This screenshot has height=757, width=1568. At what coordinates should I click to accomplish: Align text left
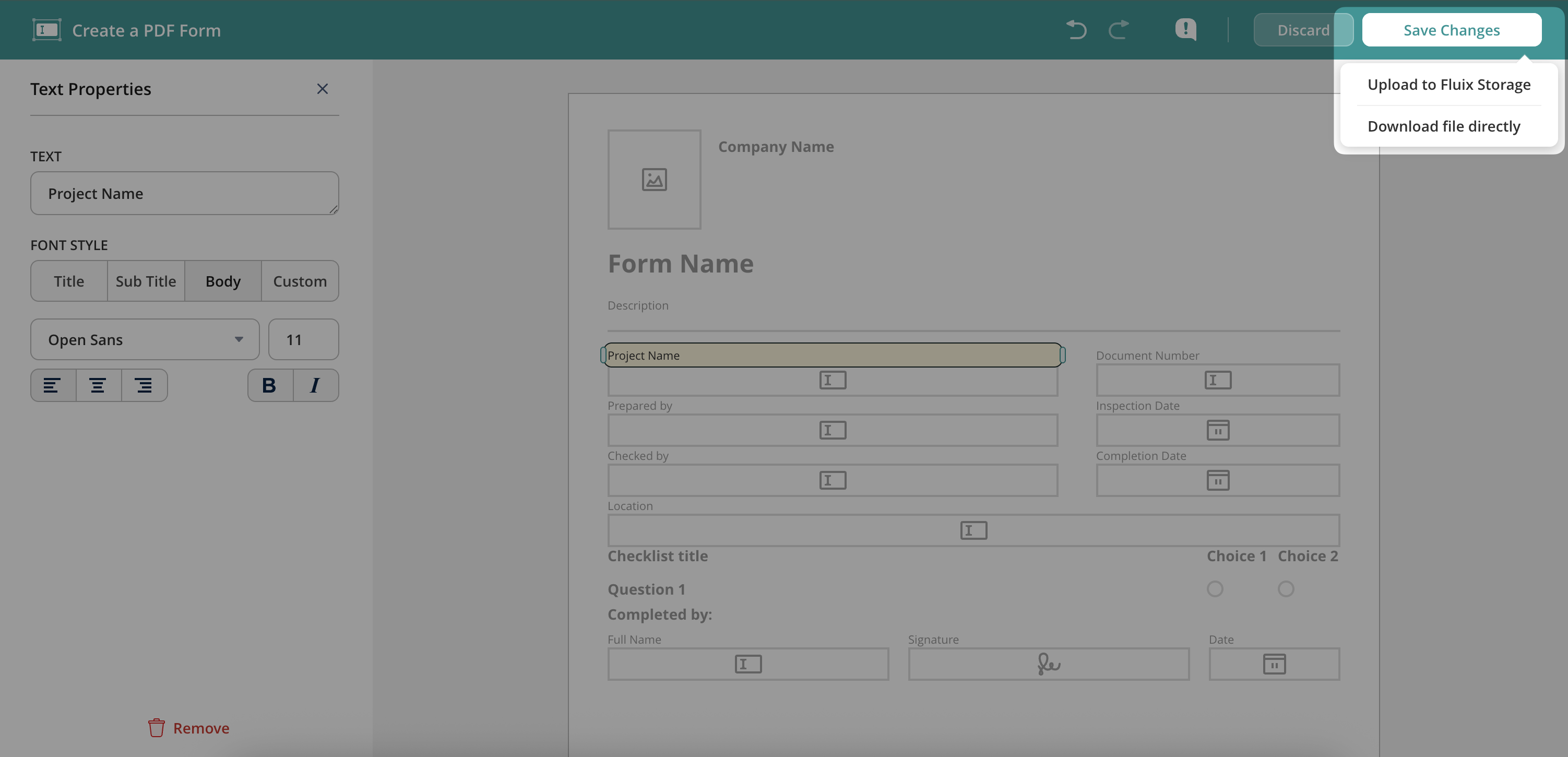(x=53, y=385)
